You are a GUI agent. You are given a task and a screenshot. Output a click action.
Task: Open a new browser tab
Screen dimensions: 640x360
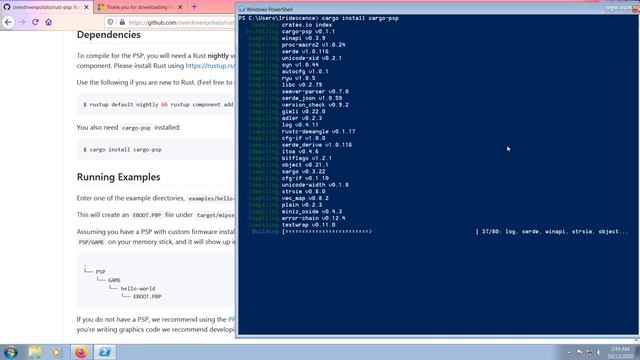(194, 7)
